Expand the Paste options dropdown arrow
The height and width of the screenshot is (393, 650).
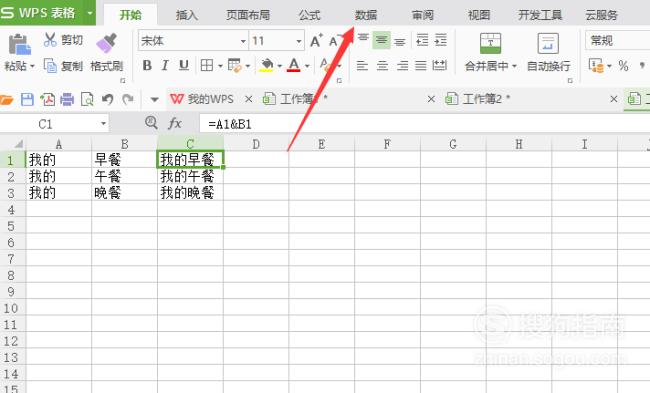click(32, 66)
